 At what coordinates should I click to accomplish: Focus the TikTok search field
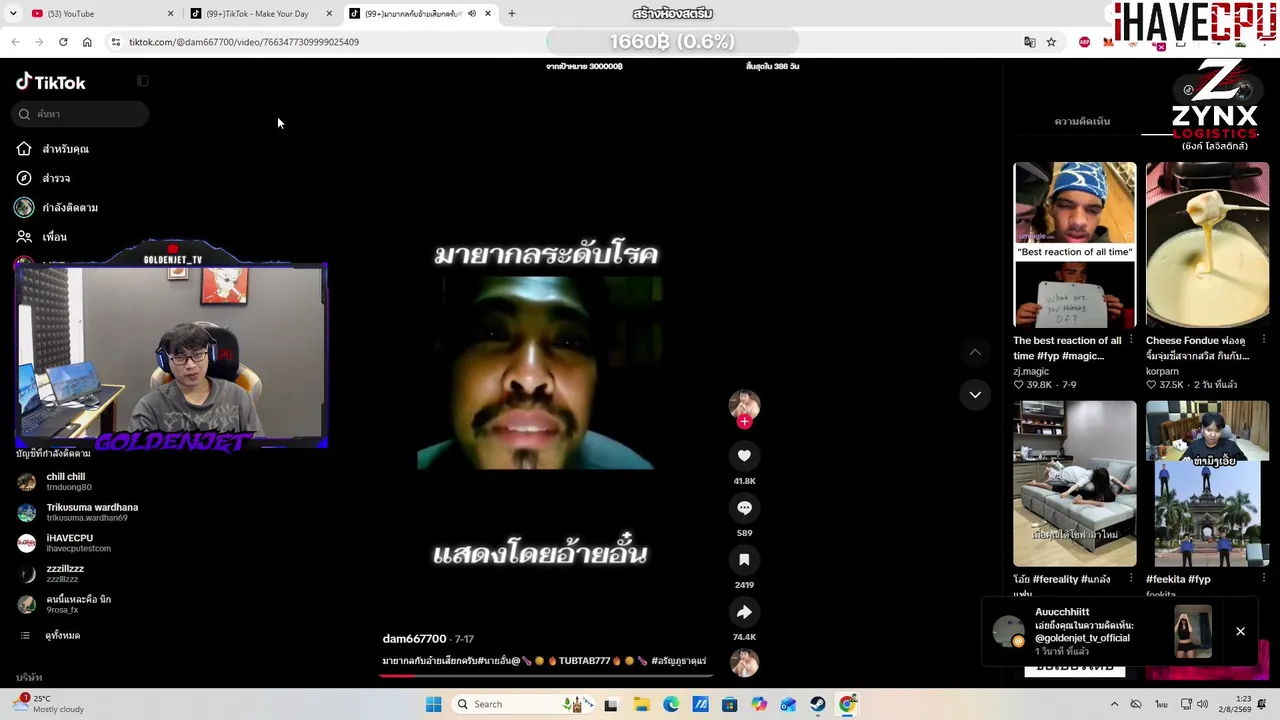tap(82, 114)
